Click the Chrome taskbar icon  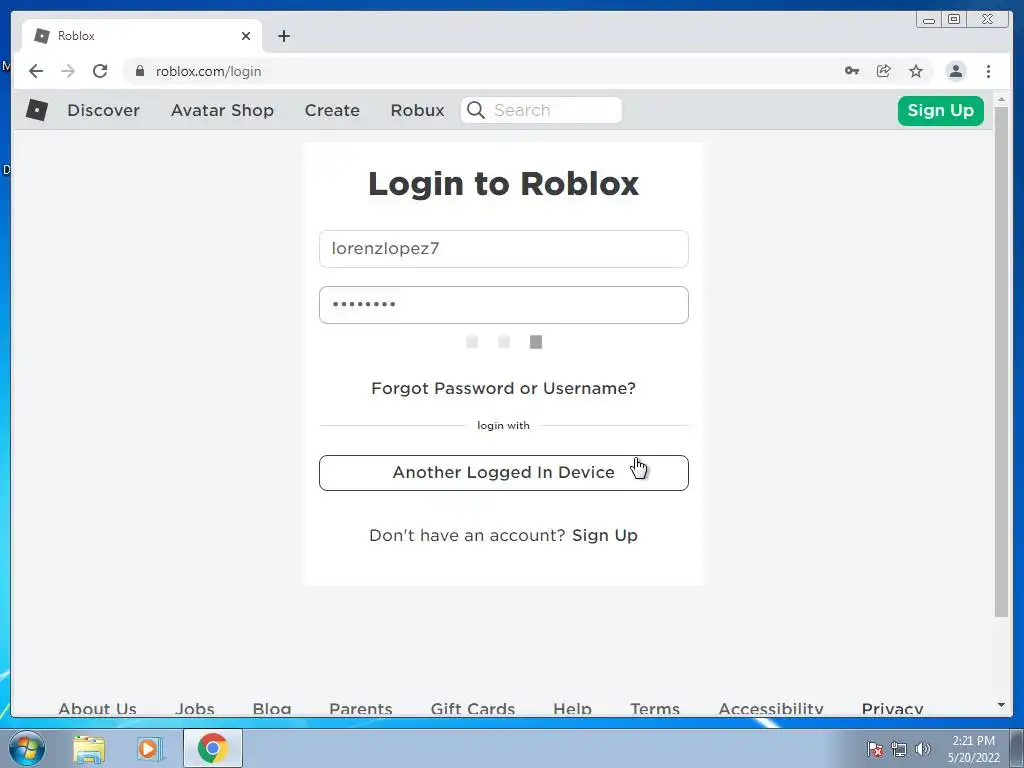(212, 748)
